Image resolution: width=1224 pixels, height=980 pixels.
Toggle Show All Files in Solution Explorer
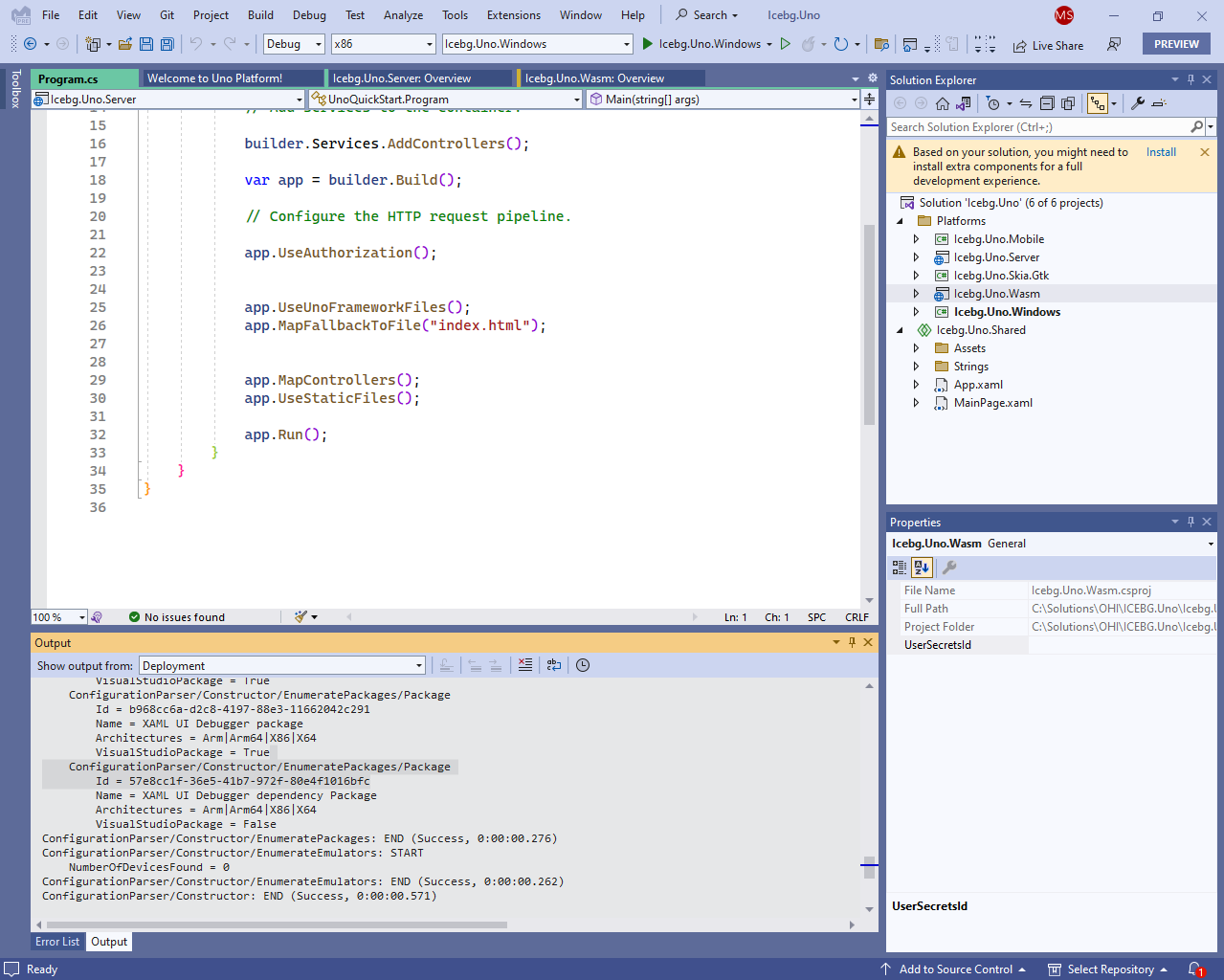pyautogui.click(x=1068, y=103)
